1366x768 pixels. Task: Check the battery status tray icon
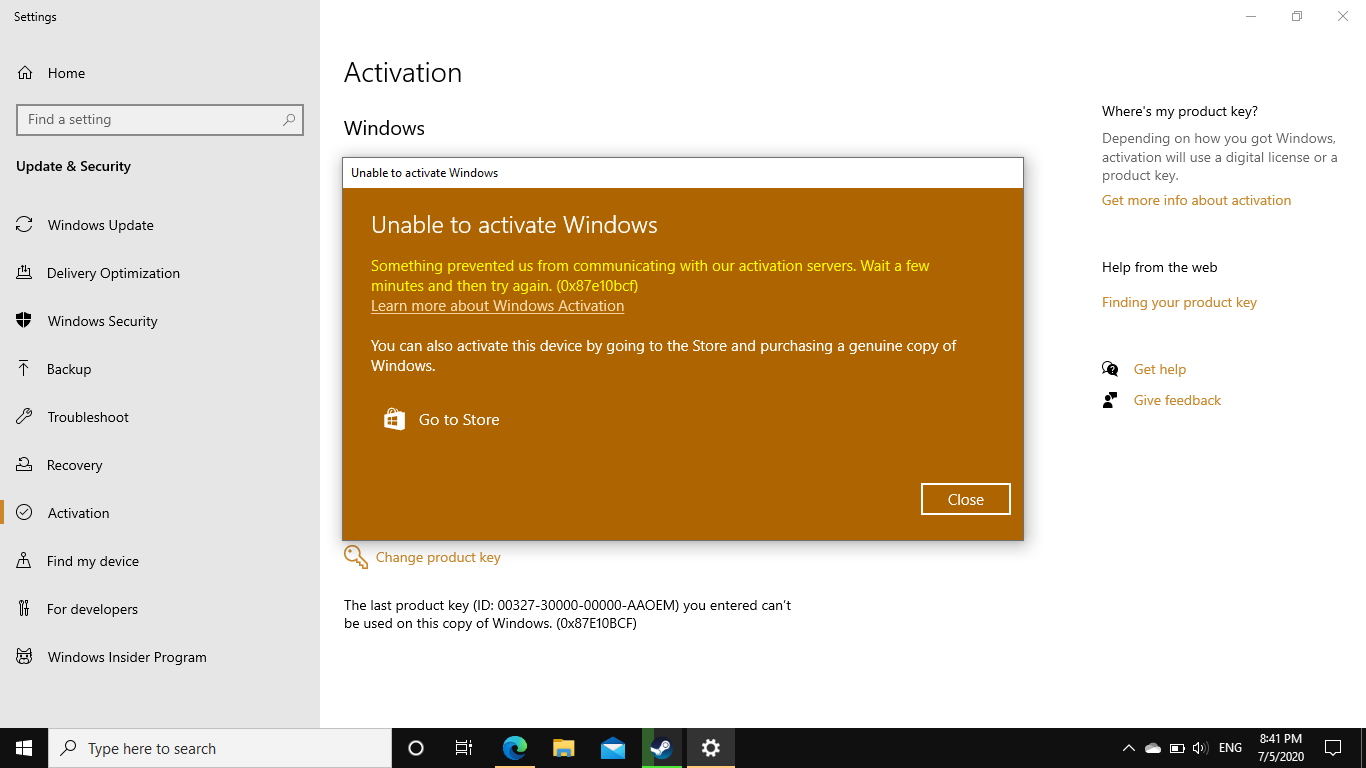click(x=1177, y=748)
